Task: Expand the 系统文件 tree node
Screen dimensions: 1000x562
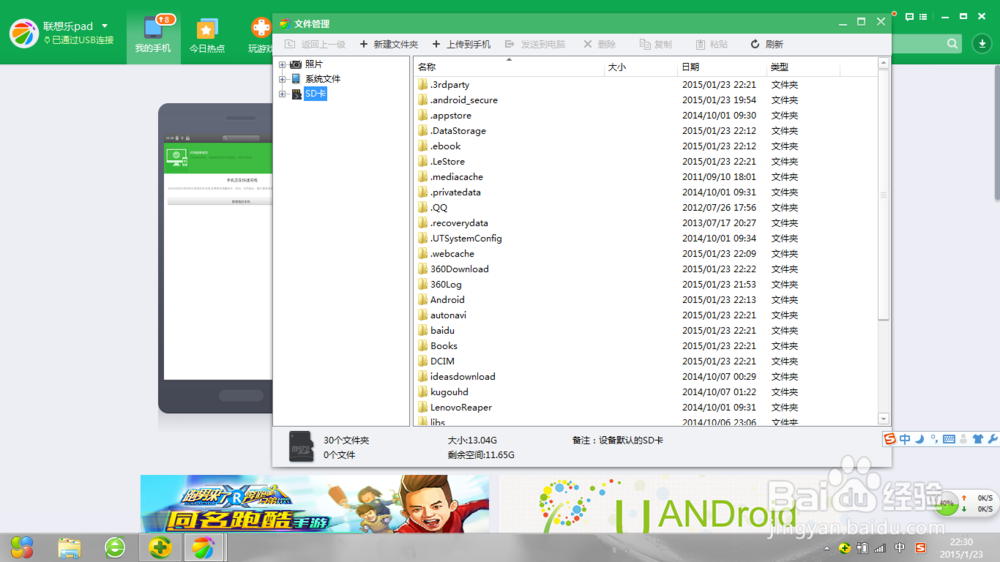Action: coord(282,79)
